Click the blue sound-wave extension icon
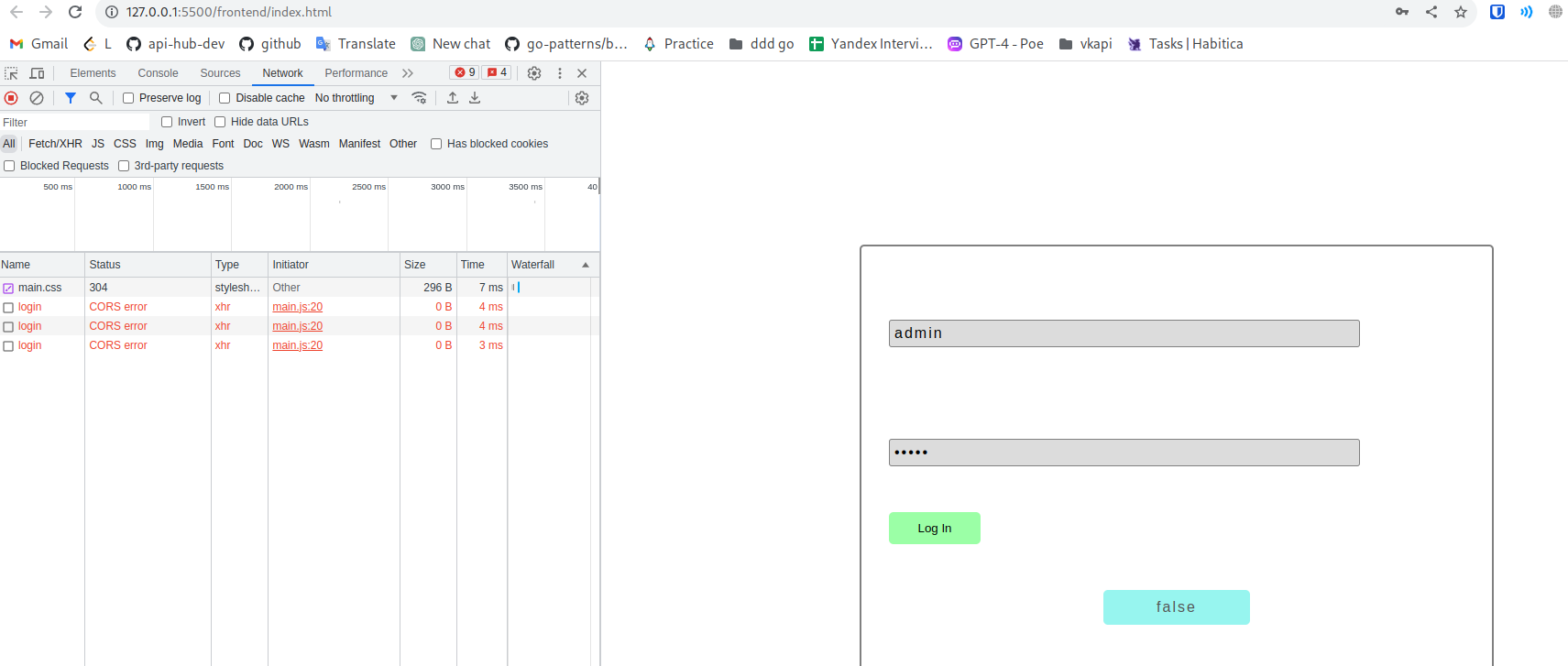The height and width of the screenshot is (666, 1568). (1526, 12)
